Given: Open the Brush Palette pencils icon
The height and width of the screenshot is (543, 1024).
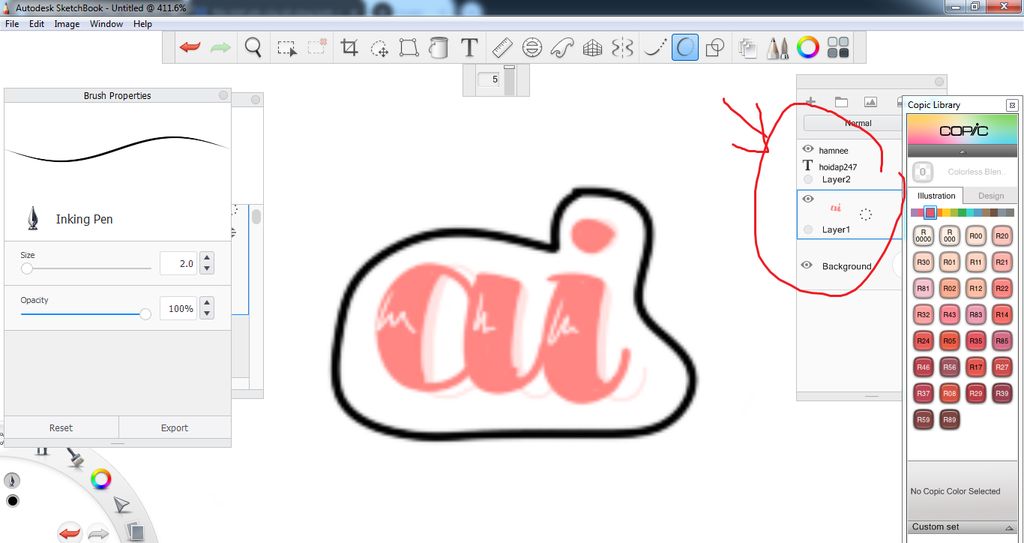Looking at the screenshot, I should click(x=777, y=48).
